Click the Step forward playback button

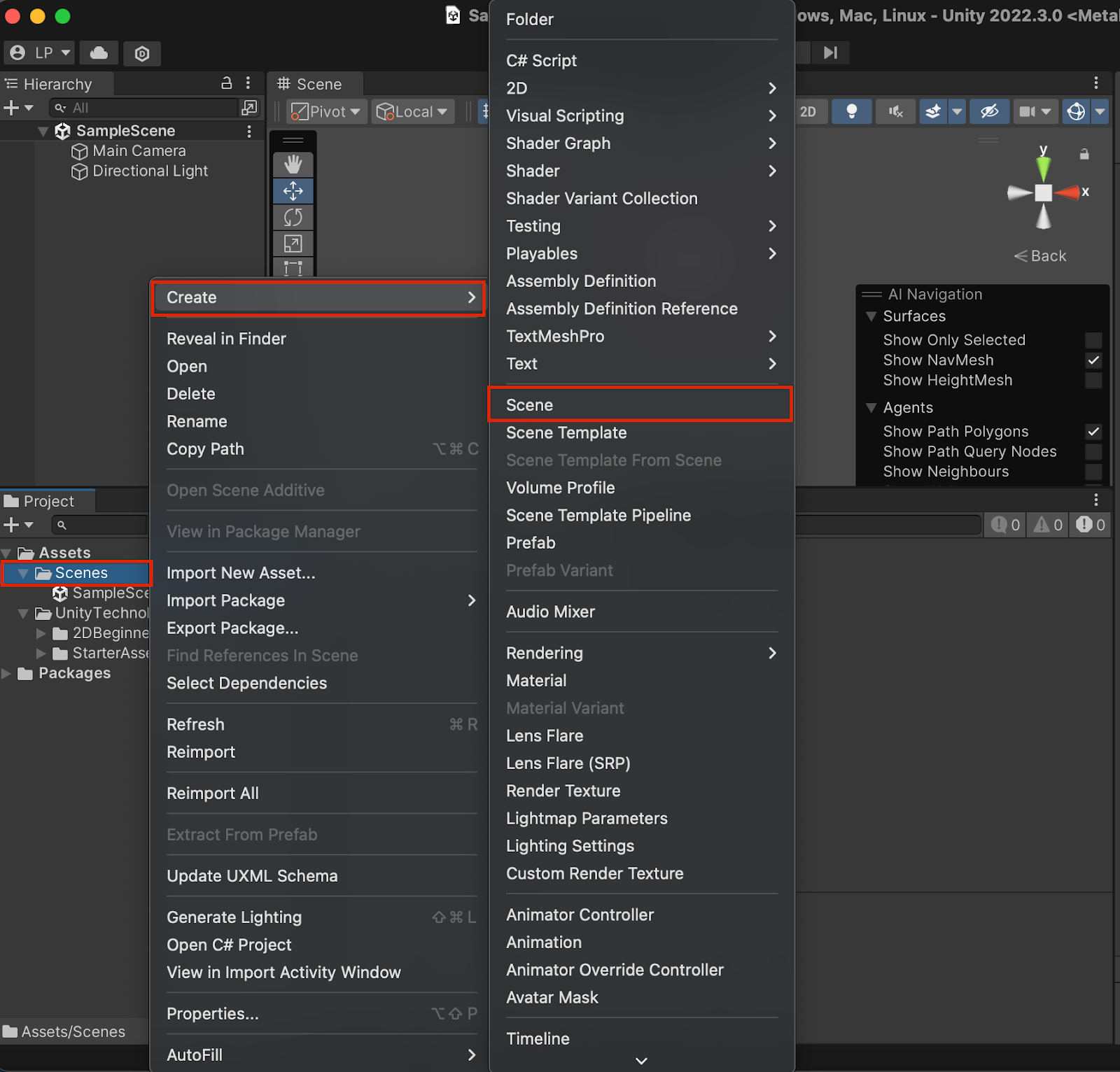pos(830,53)
